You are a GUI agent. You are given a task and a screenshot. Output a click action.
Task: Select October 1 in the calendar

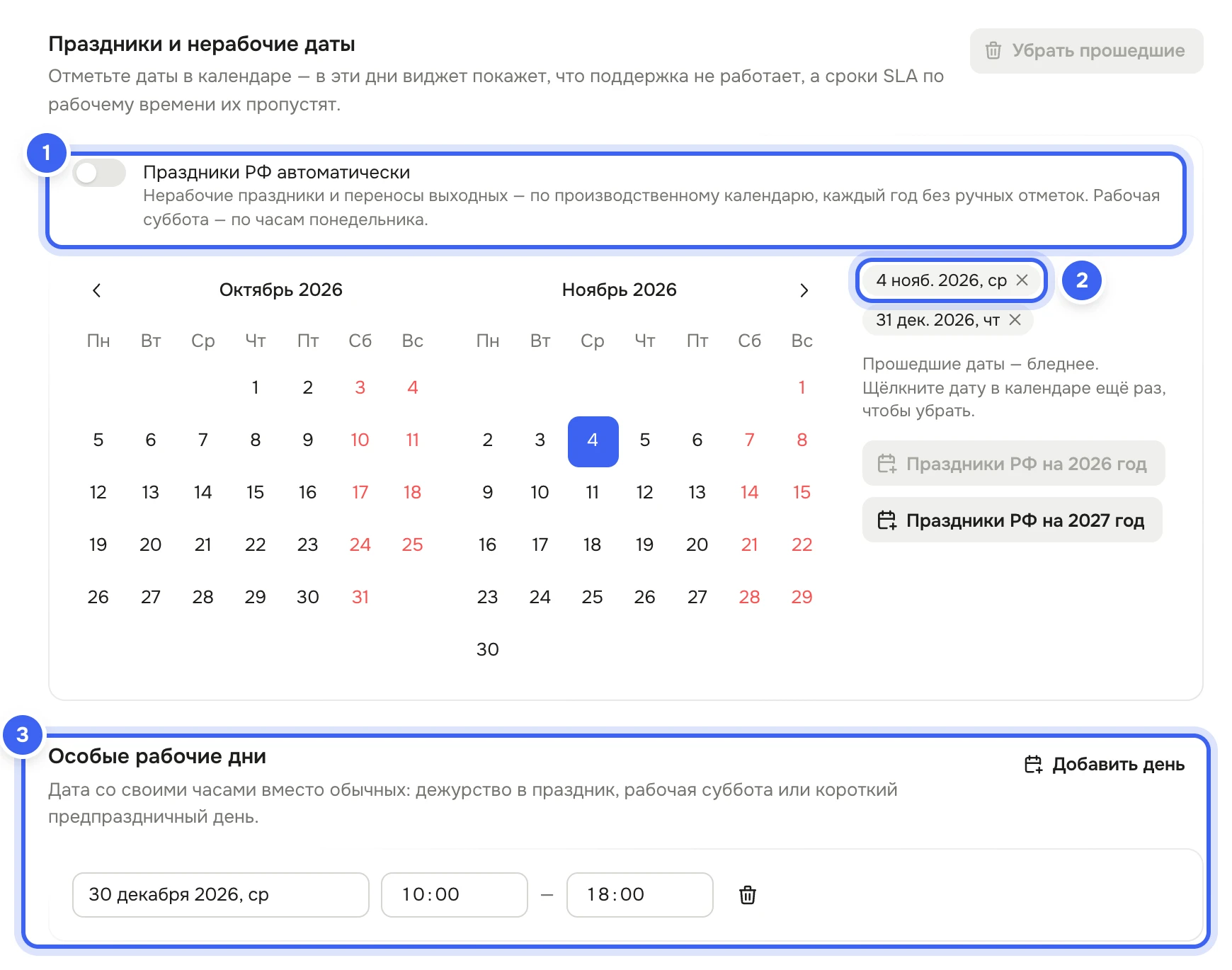[x=256, y=388]
